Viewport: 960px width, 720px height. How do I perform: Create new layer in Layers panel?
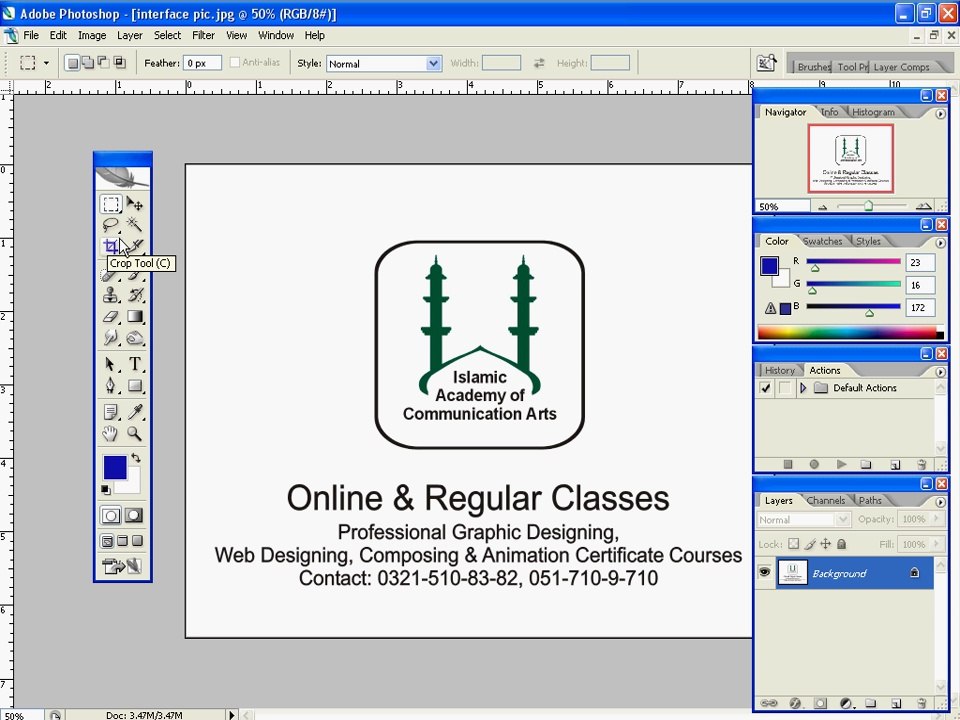896,703
